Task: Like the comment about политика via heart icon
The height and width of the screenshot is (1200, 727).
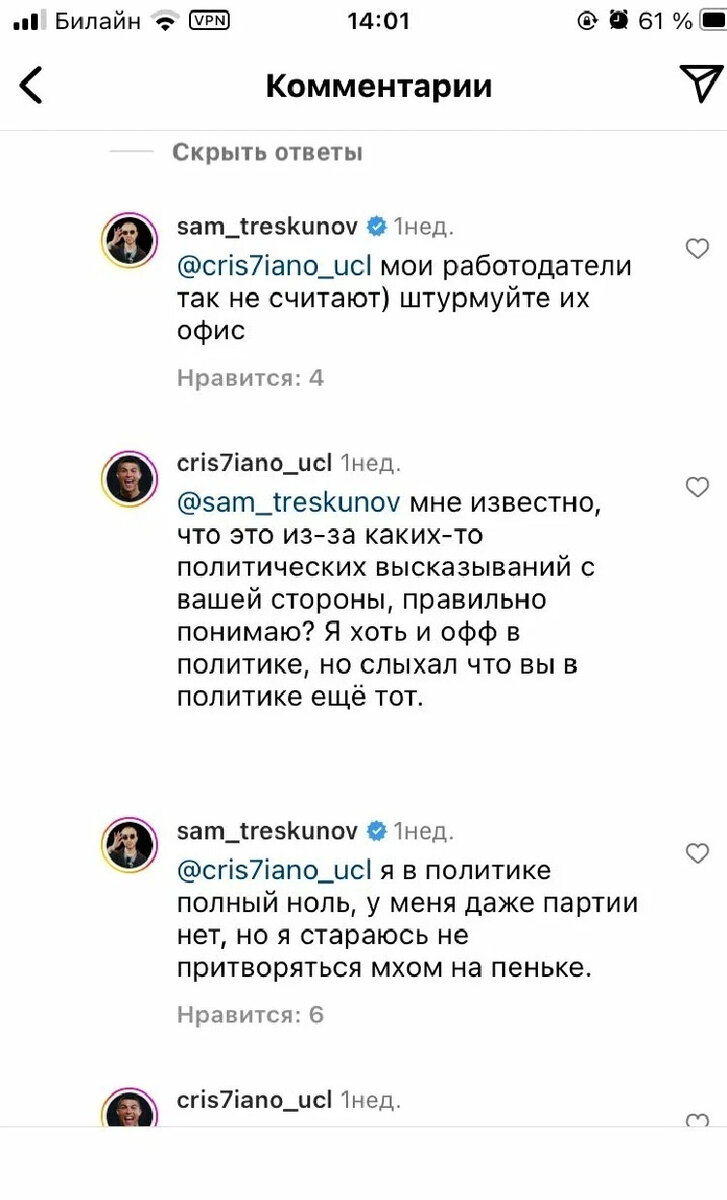Action: pos(697,853)
